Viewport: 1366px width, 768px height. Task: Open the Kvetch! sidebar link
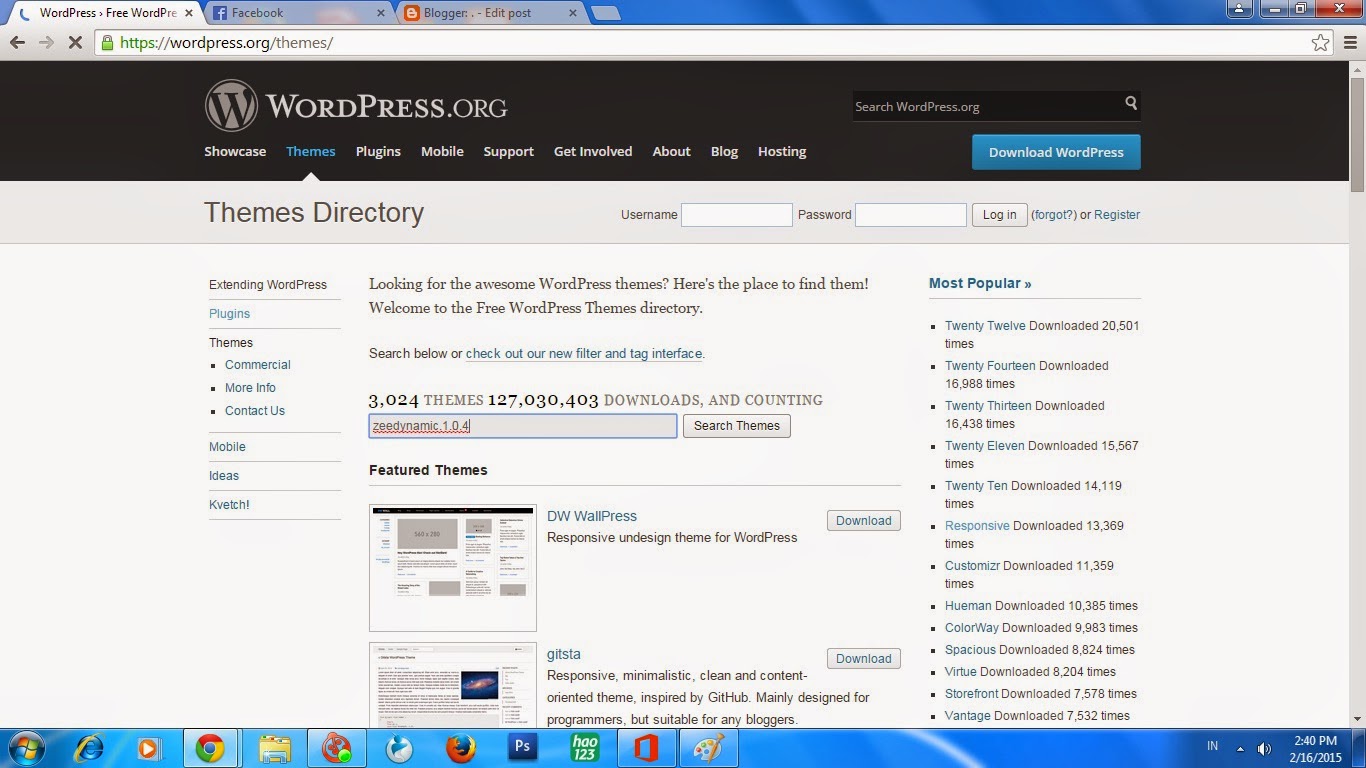(x=229, y=505)
